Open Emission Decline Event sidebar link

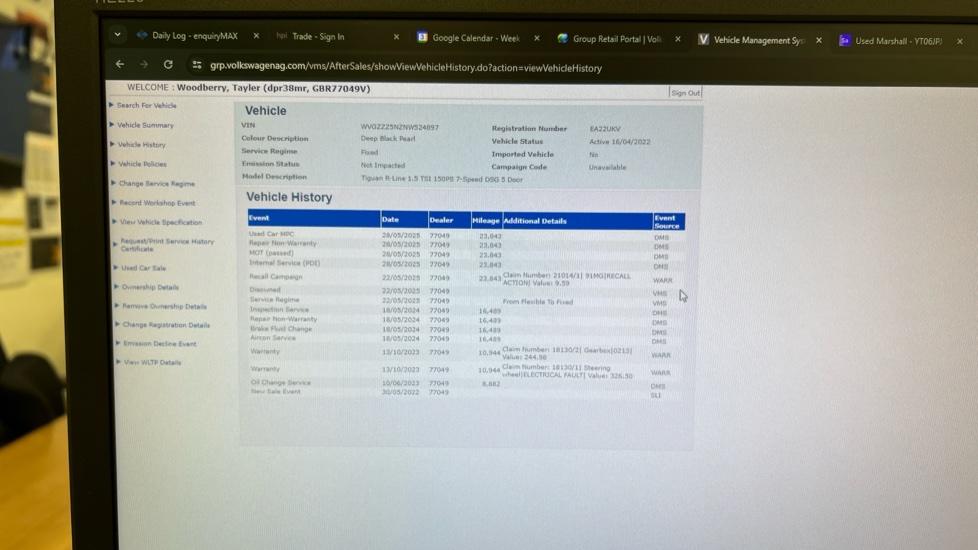(x=160, y=344)
